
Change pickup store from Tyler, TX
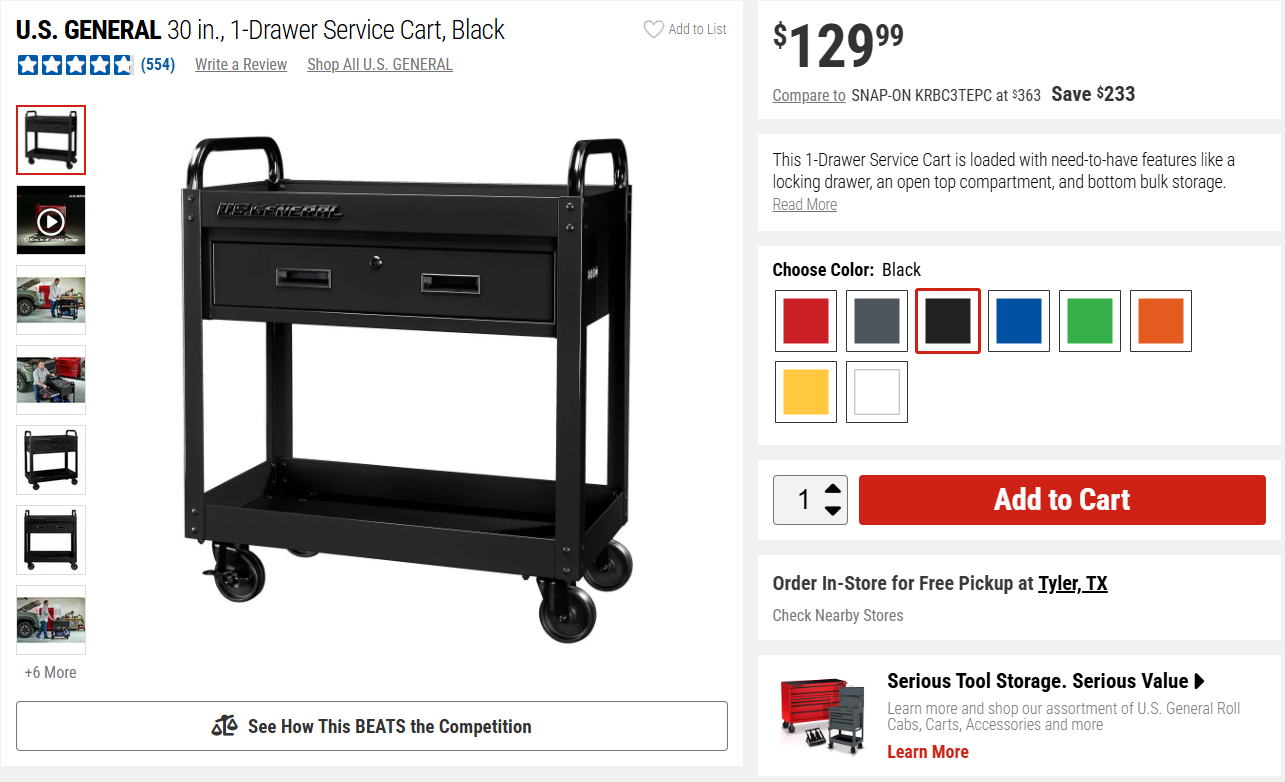1073,583
